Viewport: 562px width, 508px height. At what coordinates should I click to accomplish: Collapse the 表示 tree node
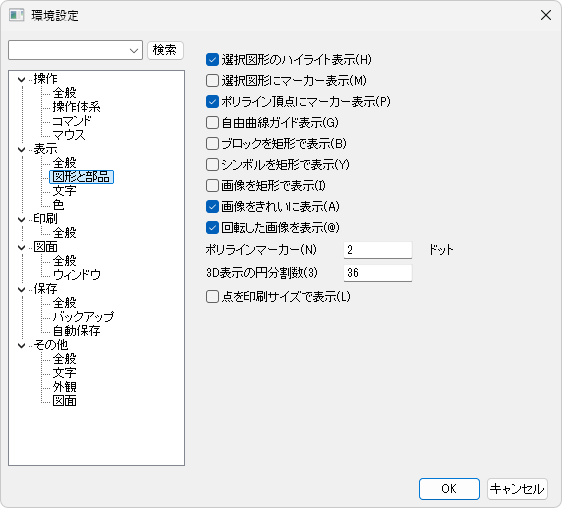point(22,149)
